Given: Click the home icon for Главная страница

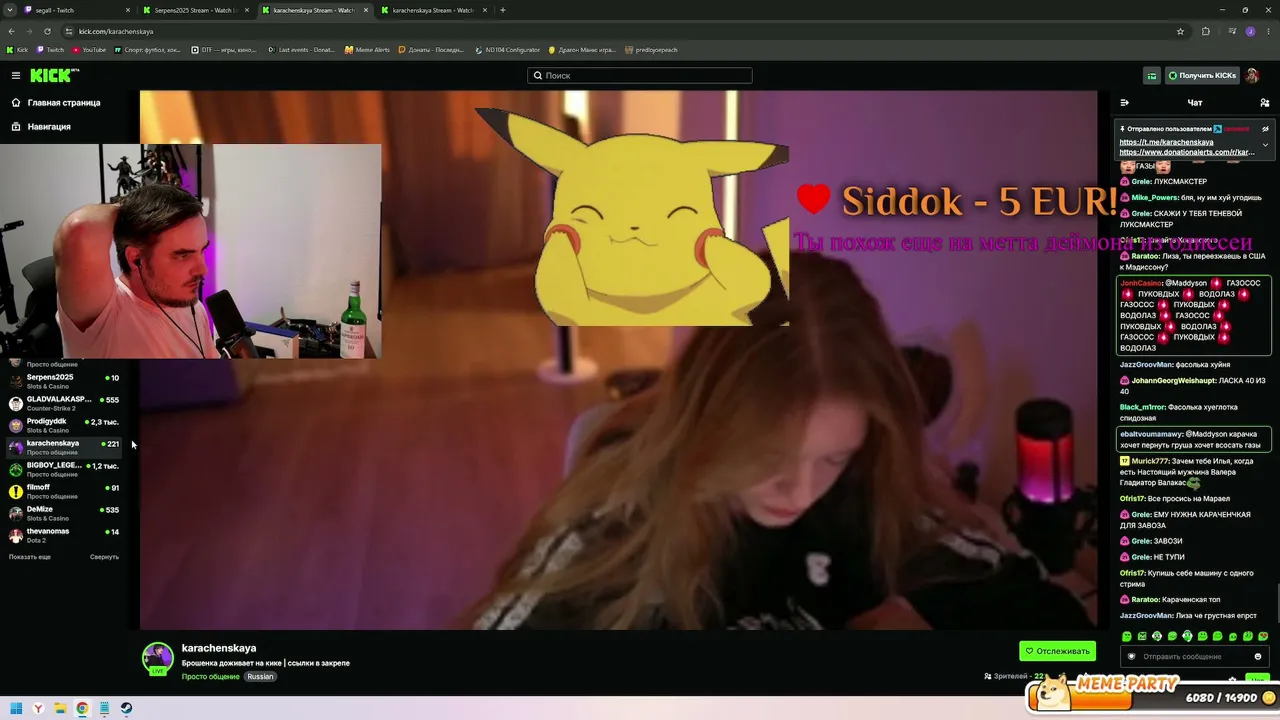Looking at the screenshot, I should [16, 102].
